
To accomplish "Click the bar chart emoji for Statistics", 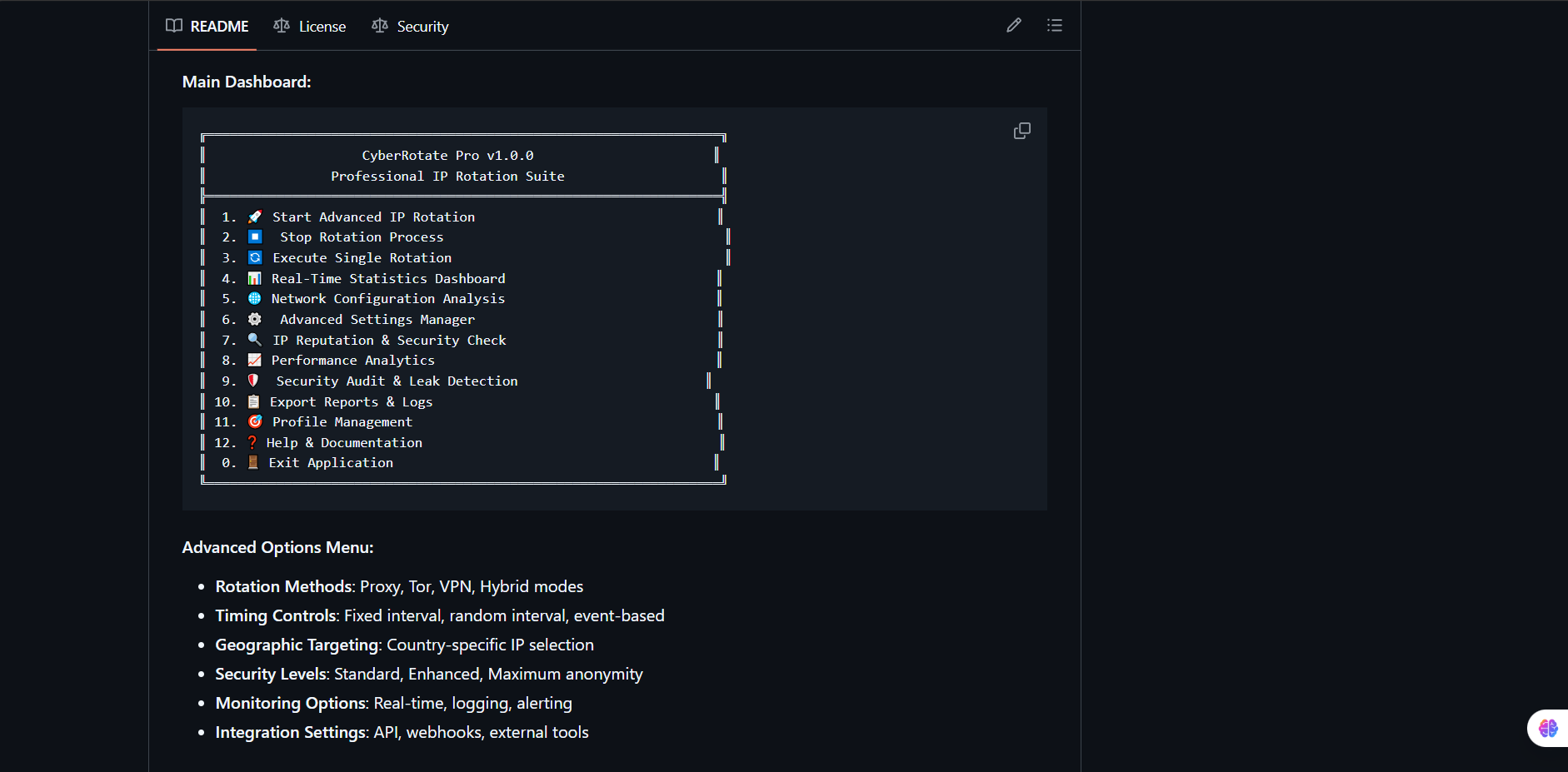I will (x=255, y=278).
